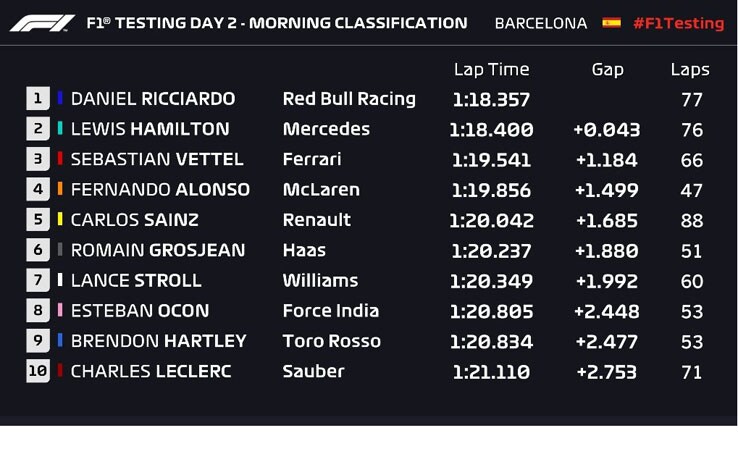Viewport: 738px width, 462px height.
Task: Click the position 8 number badge
Action: pos(38,310)
